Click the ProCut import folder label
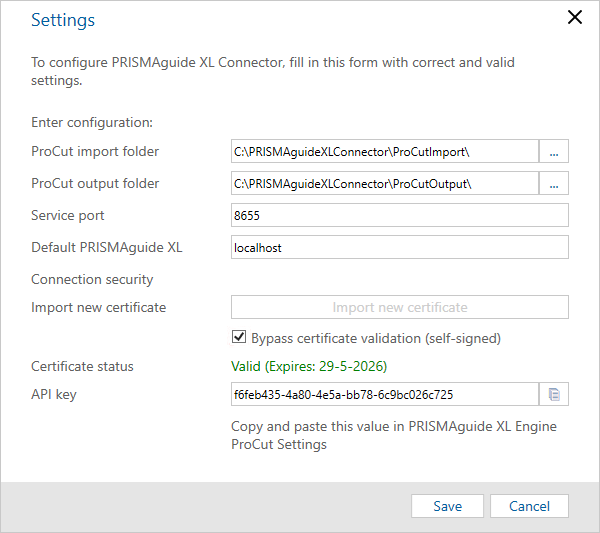 [x=95, y=152]
